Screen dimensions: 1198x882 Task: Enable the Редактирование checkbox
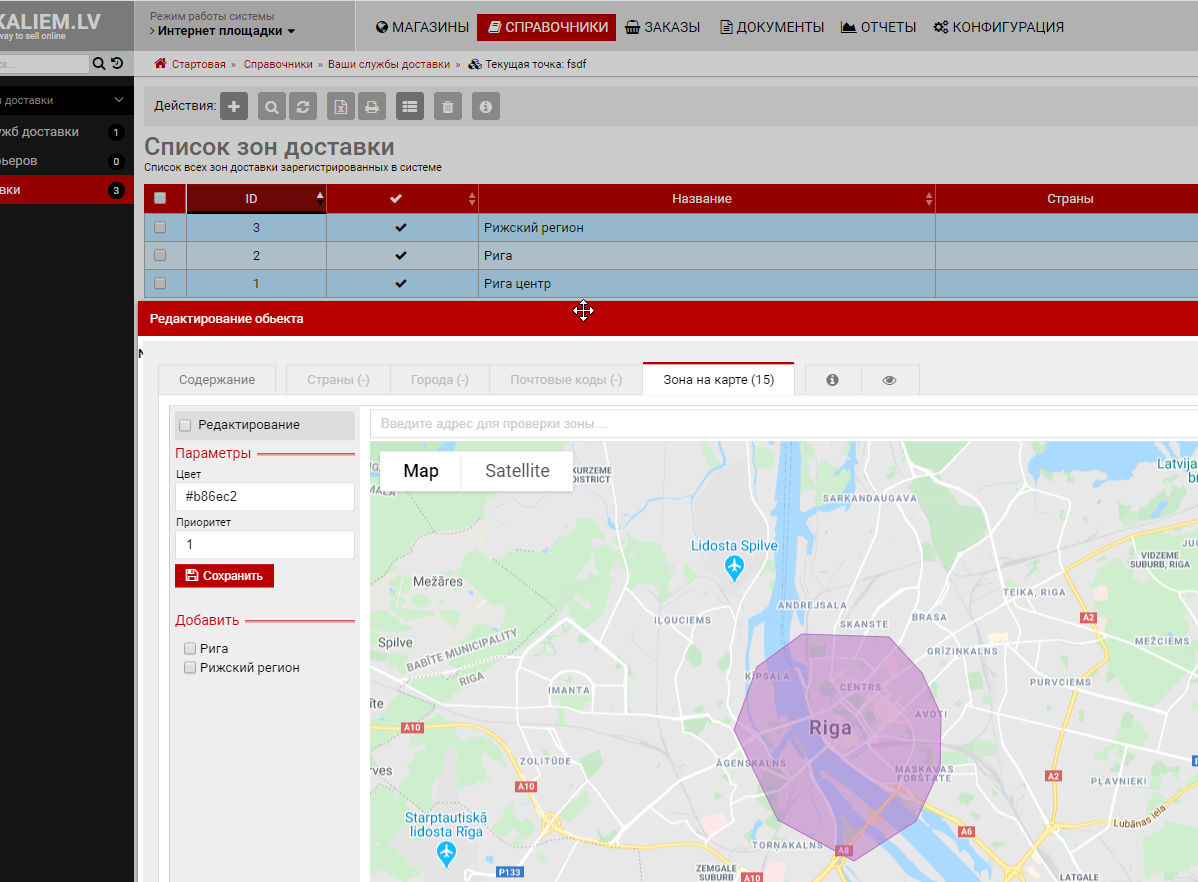pos(185,425)
